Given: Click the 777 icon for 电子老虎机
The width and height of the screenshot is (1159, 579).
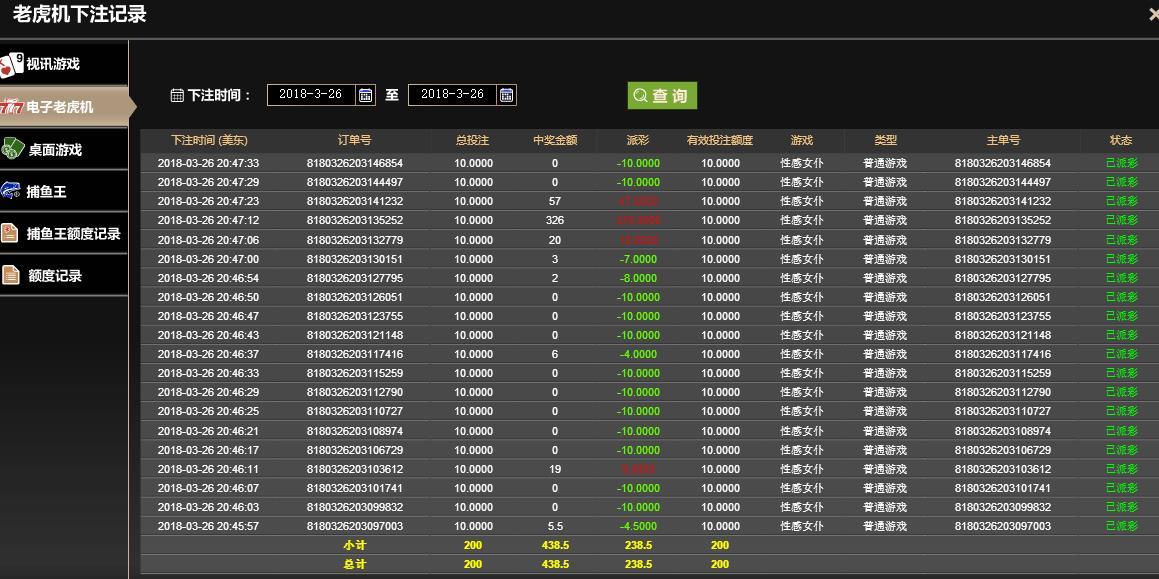Looking at the screenshot, I should pos(12,107).
